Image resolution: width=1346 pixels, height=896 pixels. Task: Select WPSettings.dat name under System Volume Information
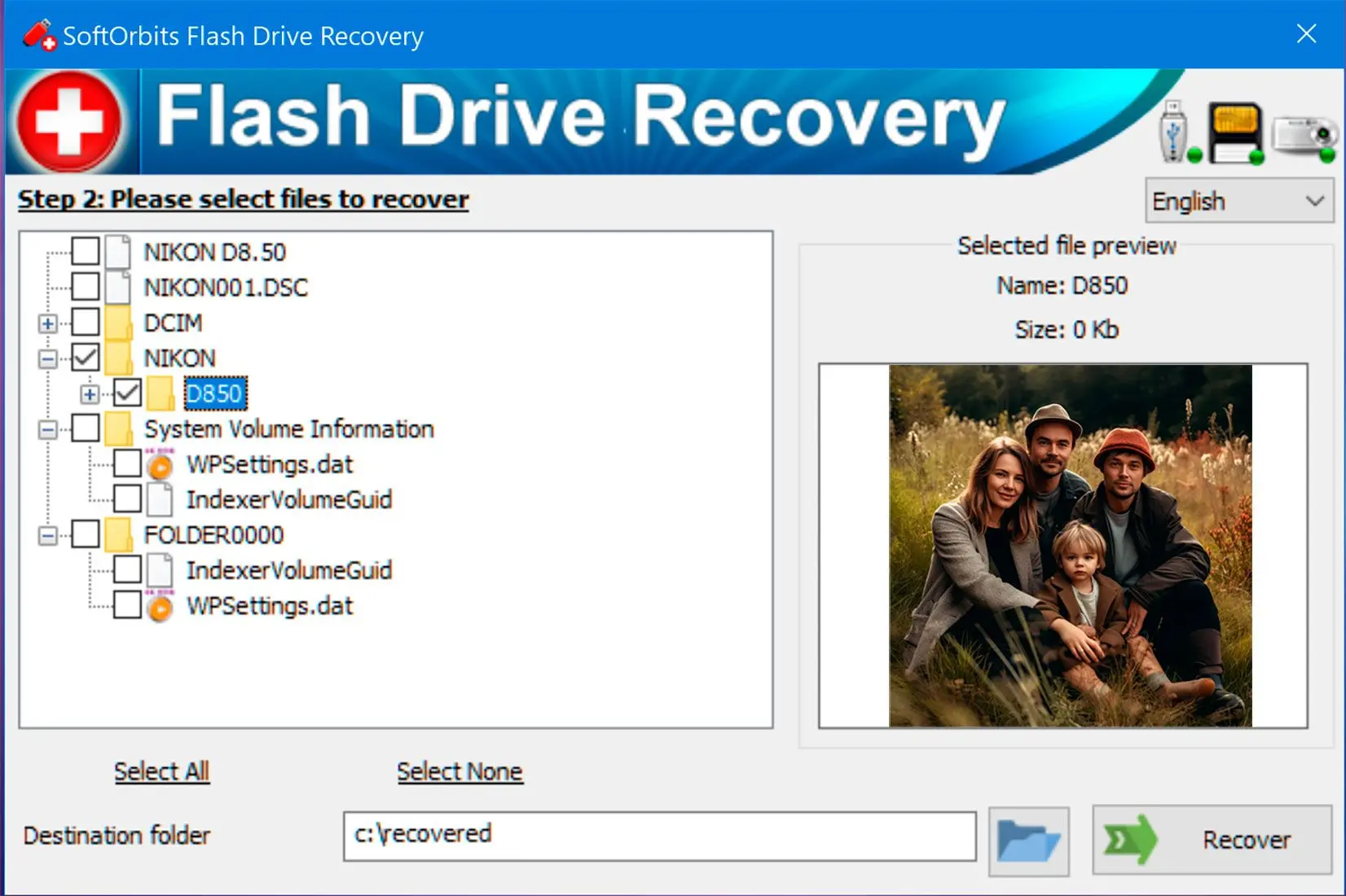270,464
